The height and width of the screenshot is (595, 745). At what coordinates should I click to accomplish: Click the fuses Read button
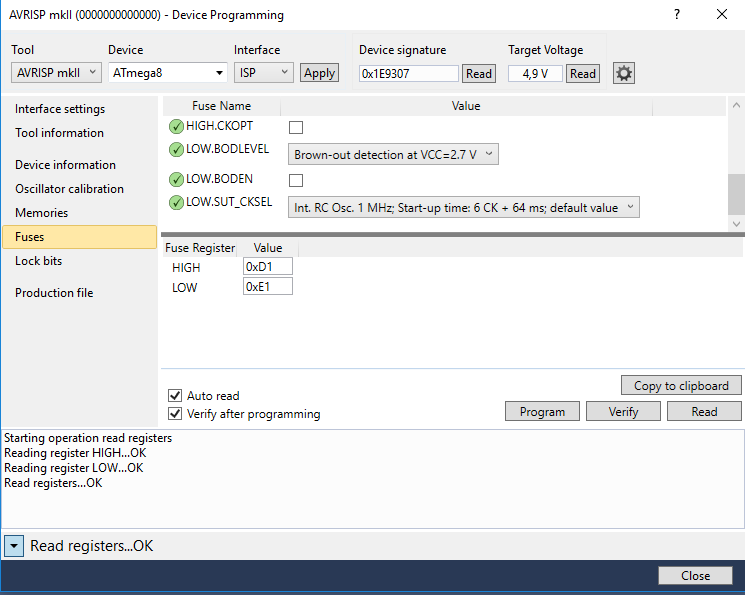tap(704, 412)
